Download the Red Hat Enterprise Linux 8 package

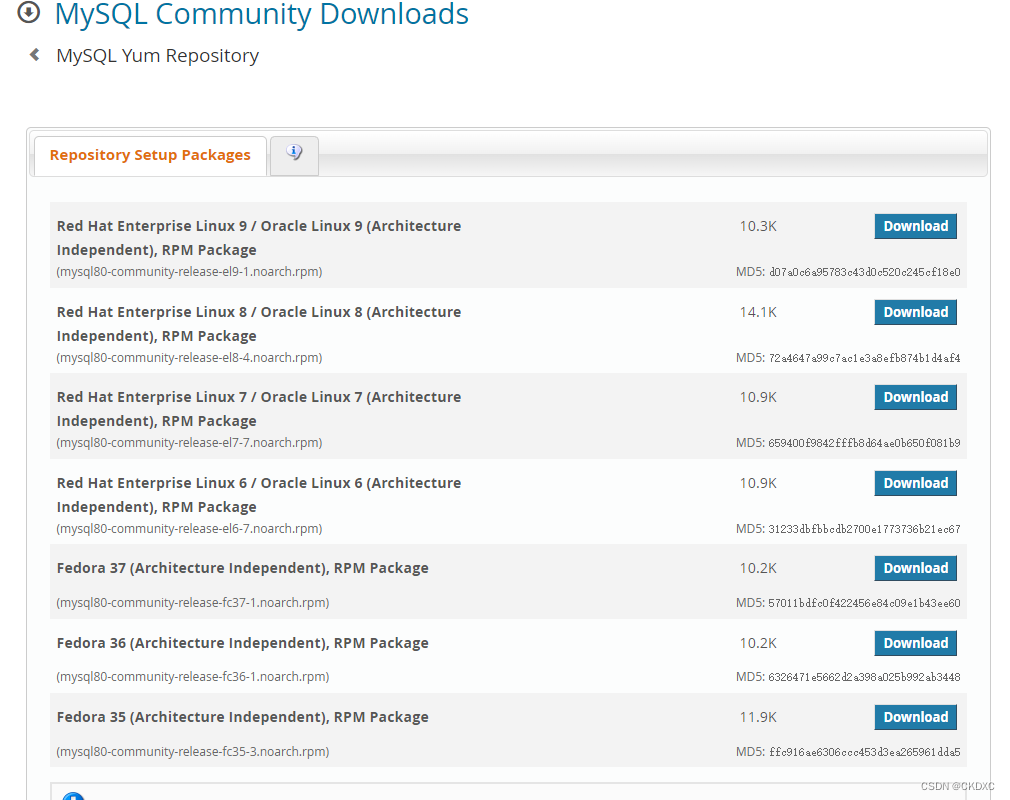pos(915,312)
